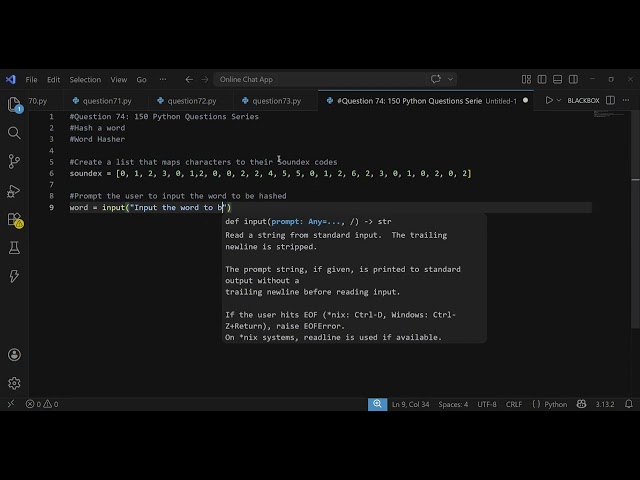This screenshot has height=480, width=640.
Task: Click the editor minimap
Action: [x=611, y=115]
